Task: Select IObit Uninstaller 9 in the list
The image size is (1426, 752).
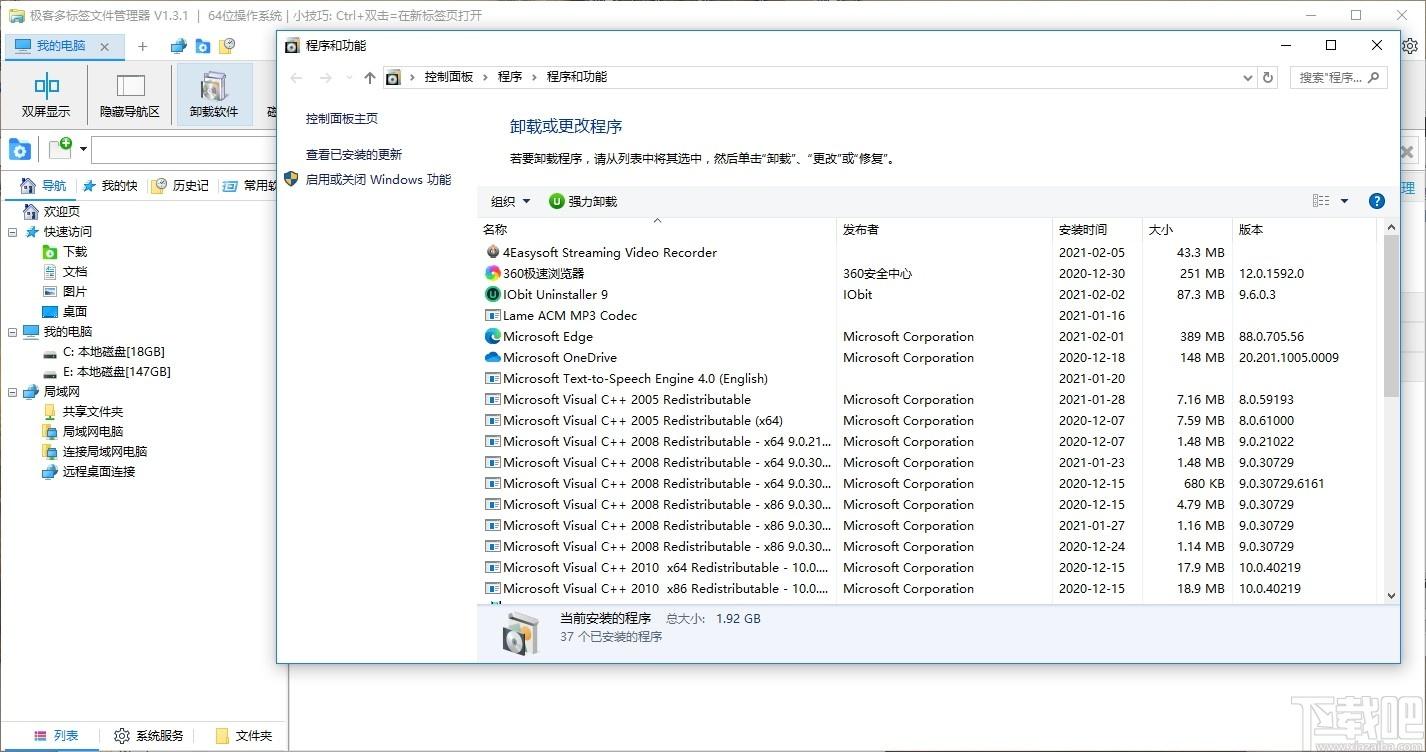Action: click(x=930, y=295)
